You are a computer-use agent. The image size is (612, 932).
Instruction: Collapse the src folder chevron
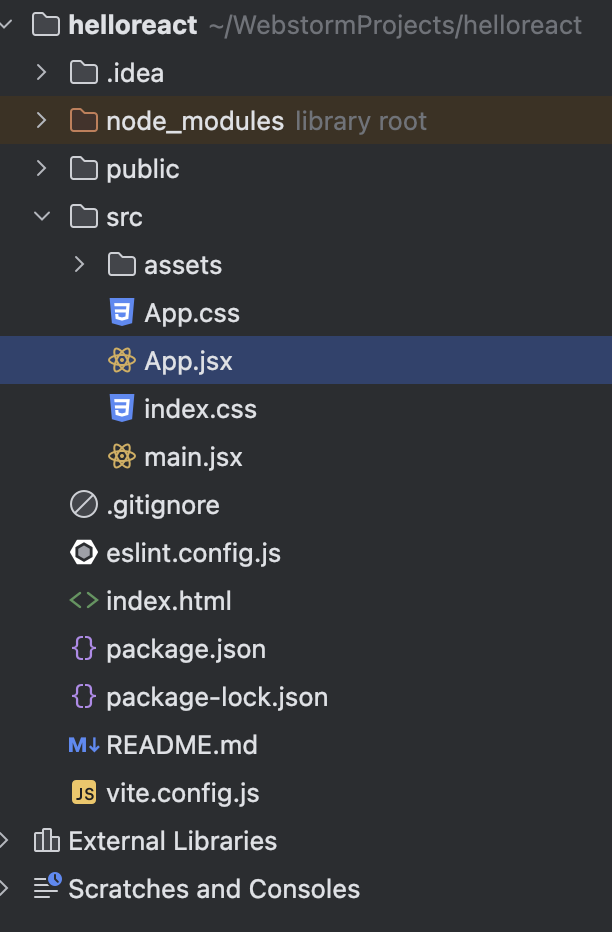(x=42, y=216)
